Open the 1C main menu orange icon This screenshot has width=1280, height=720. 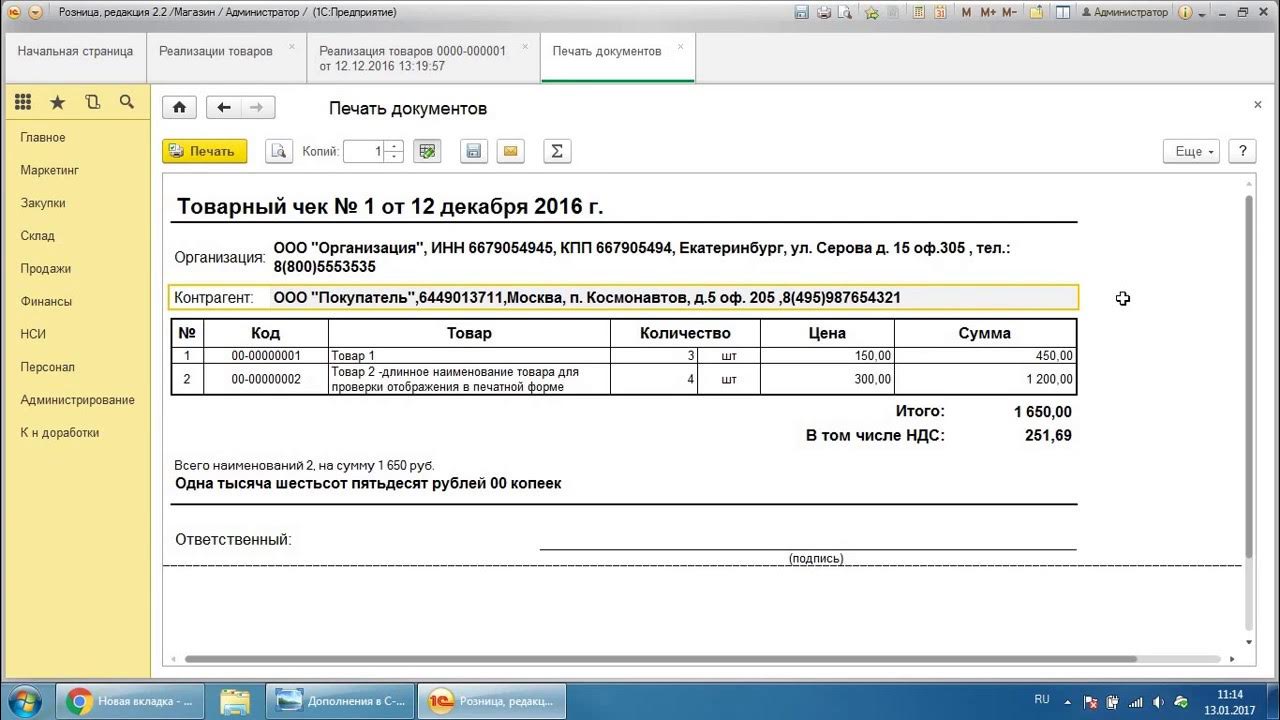tap(15, 13)
